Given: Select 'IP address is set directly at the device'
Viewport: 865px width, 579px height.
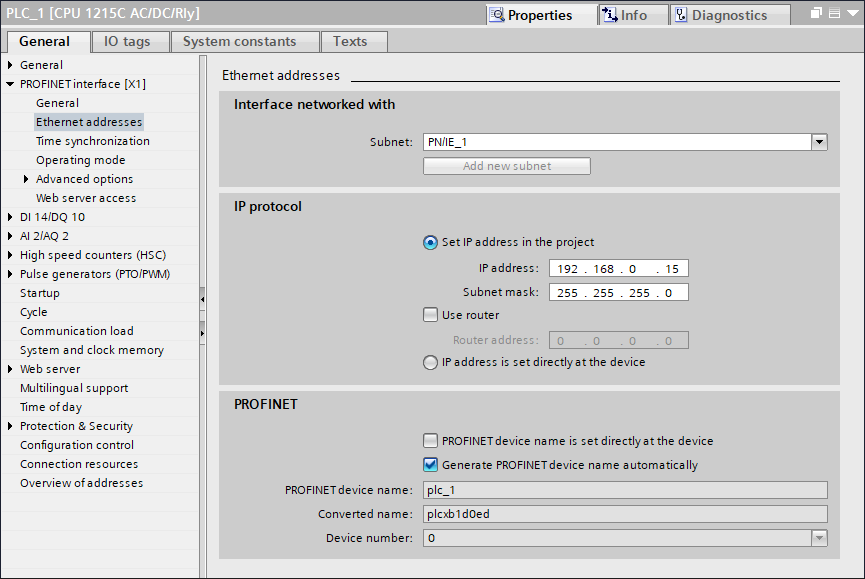Looking at the screenshot, I should [431, 363].
